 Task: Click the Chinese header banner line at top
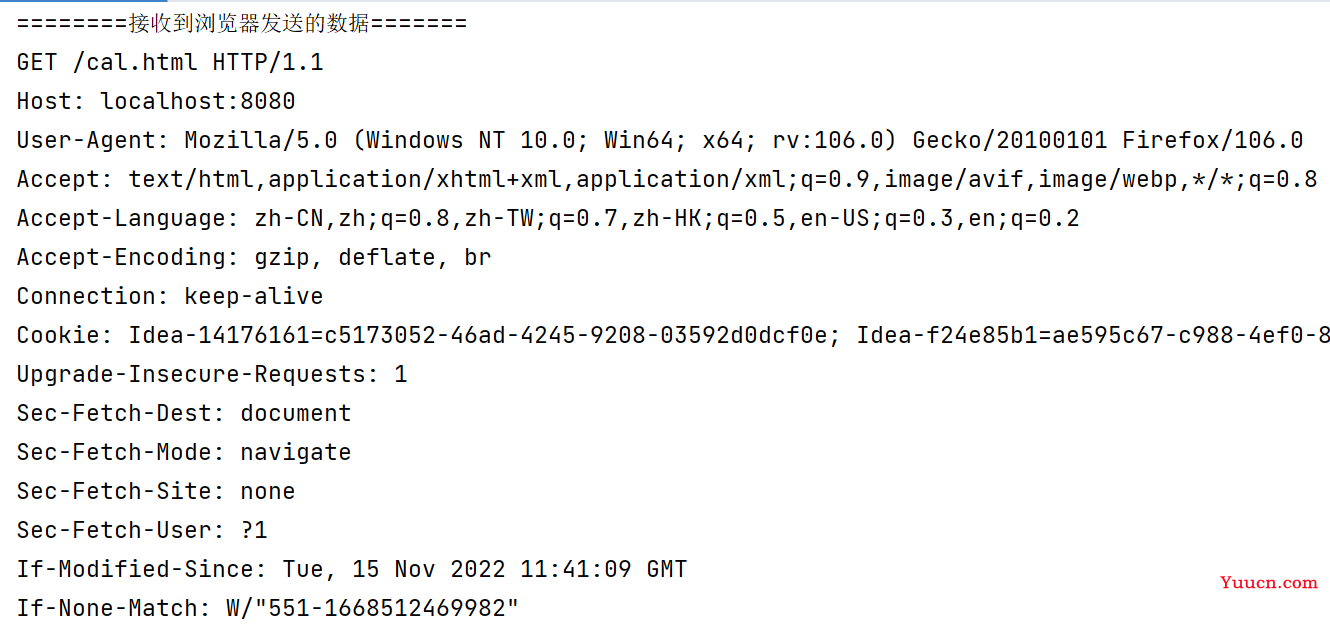pyautogui.click(x=242, y=23)
